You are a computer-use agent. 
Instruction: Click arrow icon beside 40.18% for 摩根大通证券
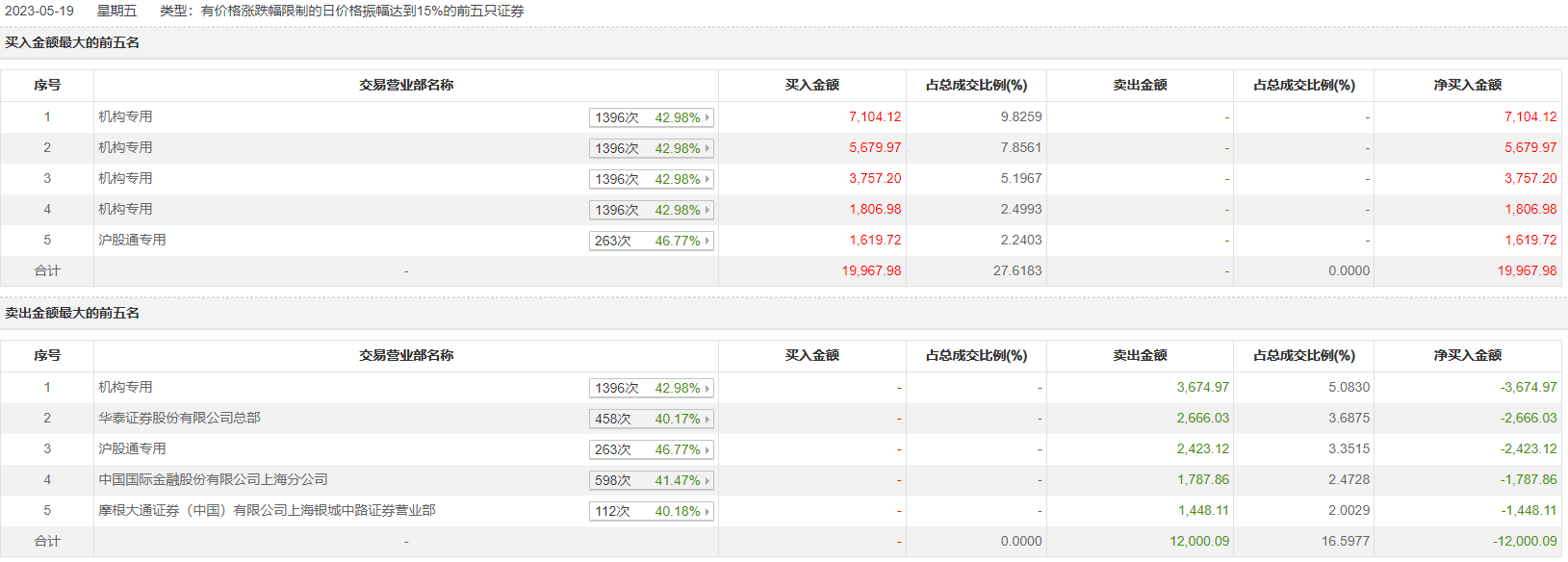click(x=707, y=511)
